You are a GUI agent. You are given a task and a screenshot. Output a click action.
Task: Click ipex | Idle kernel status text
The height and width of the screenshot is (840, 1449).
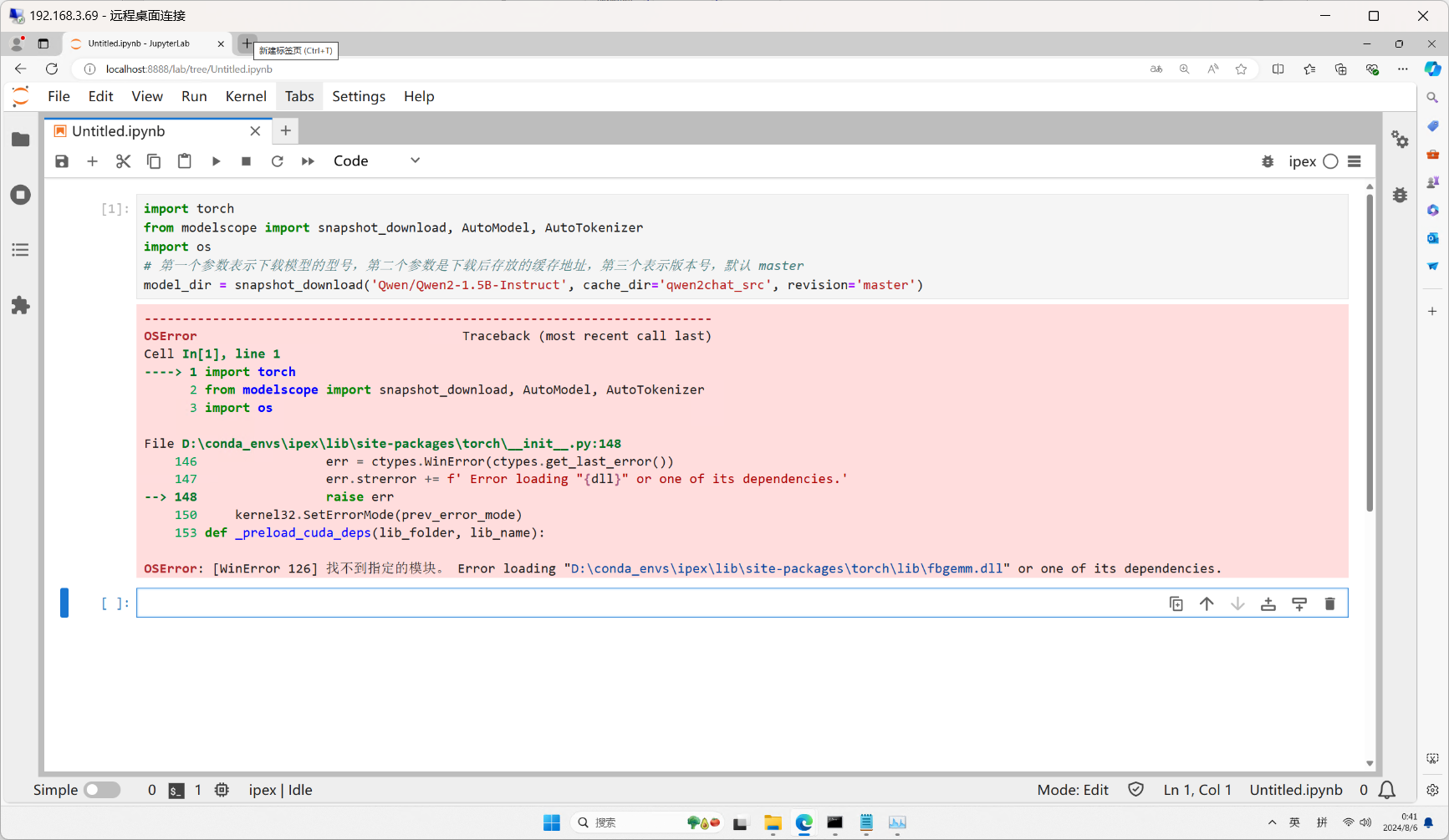pos(280,790)
